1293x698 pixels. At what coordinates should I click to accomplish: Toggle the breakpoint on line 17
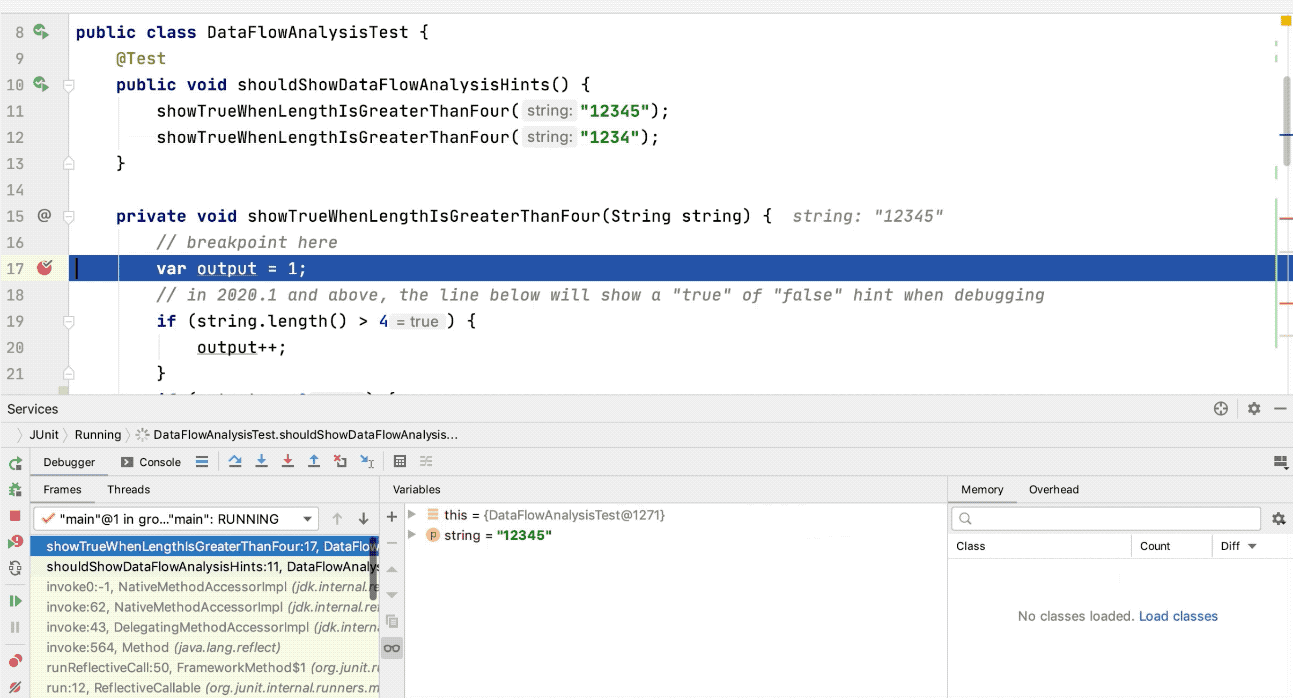(x=44, y=268)
